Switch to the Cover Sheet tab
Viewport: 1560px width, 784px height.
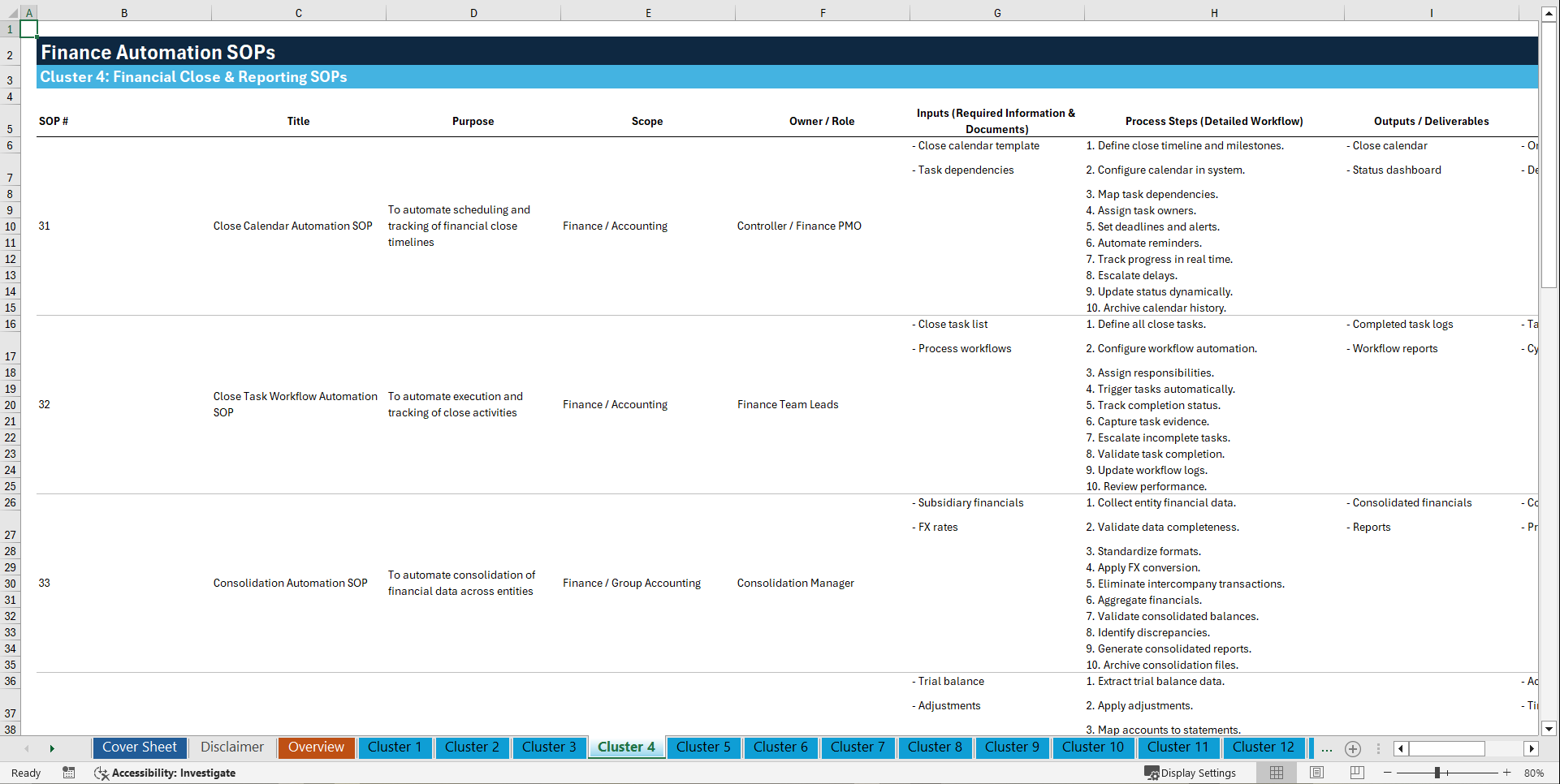pyautogui.click(x=139, y=747)
